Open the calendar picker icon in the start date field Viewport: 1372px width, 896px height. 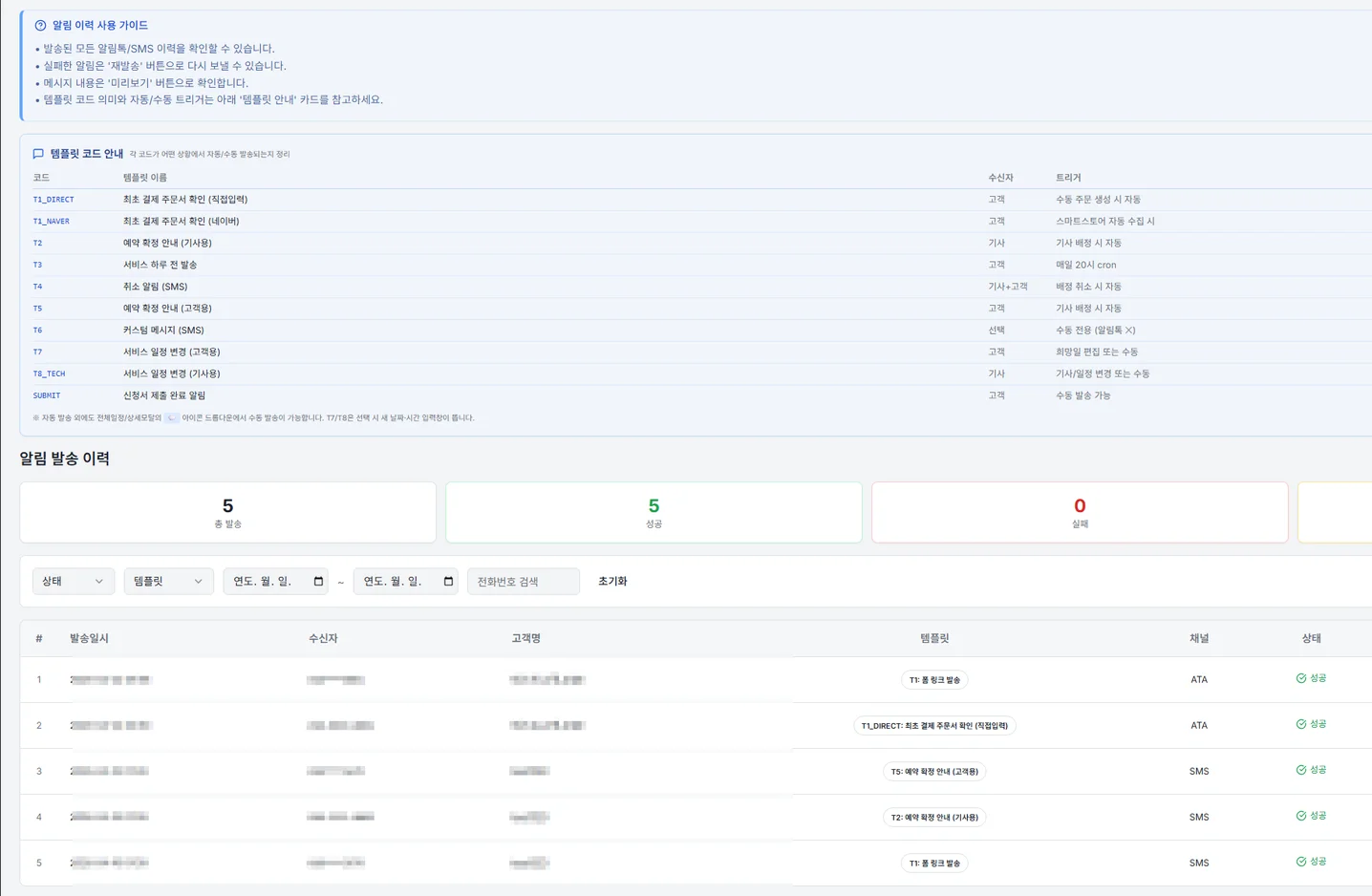[318, 581]
